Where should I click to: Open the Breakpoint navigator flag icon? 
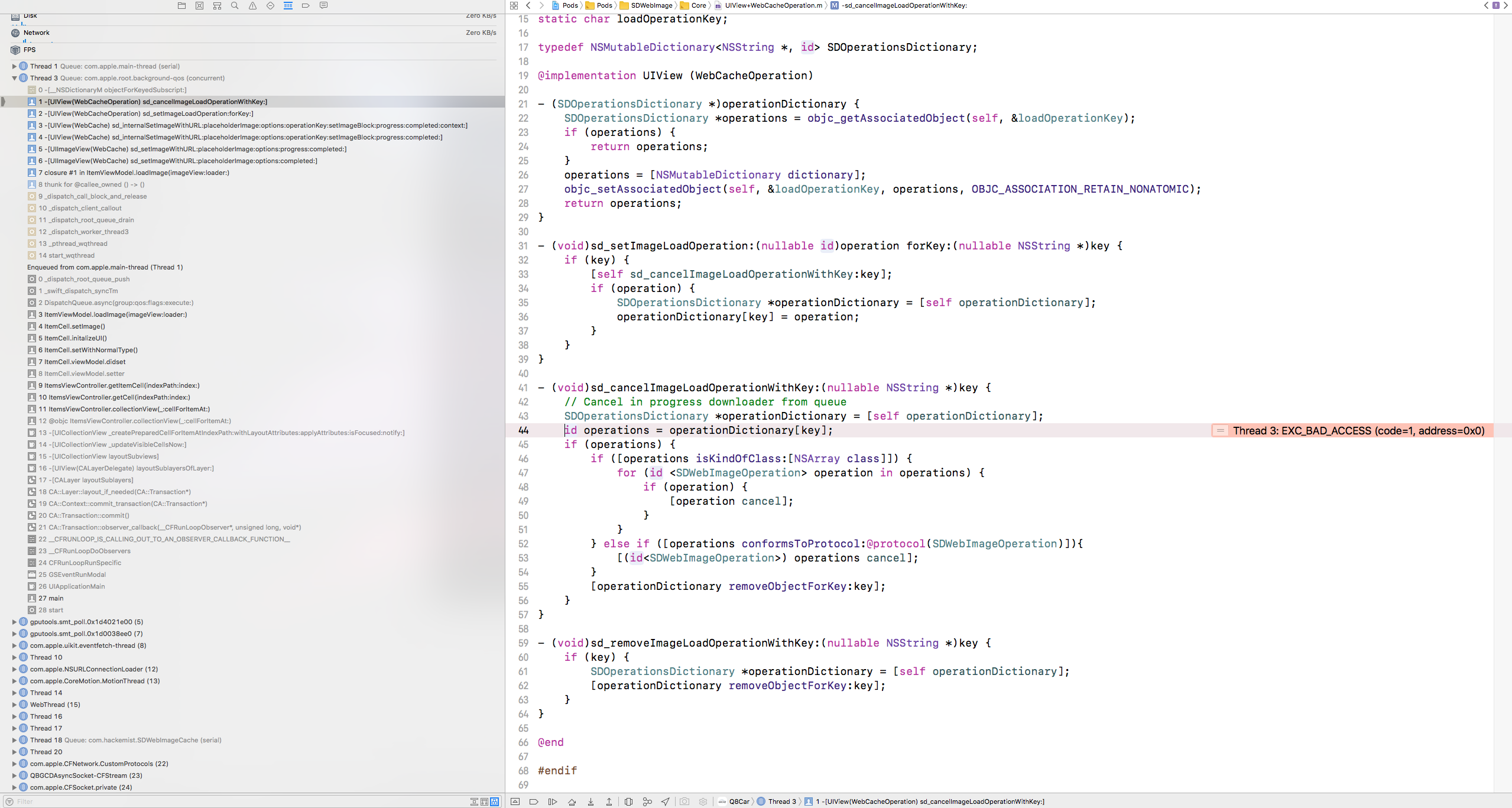(306, 5)
